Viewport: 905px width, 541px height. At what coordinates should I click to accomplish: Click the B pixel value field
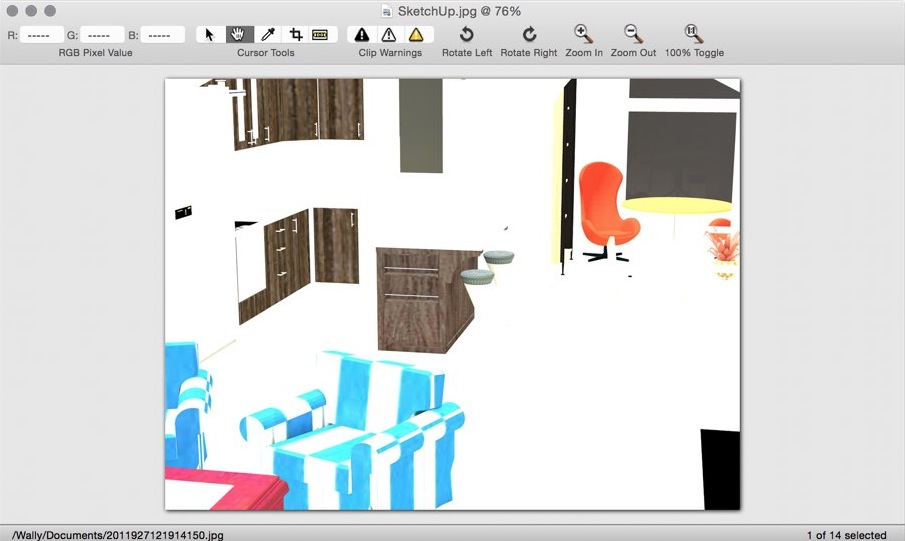click(x=163, y=35)
